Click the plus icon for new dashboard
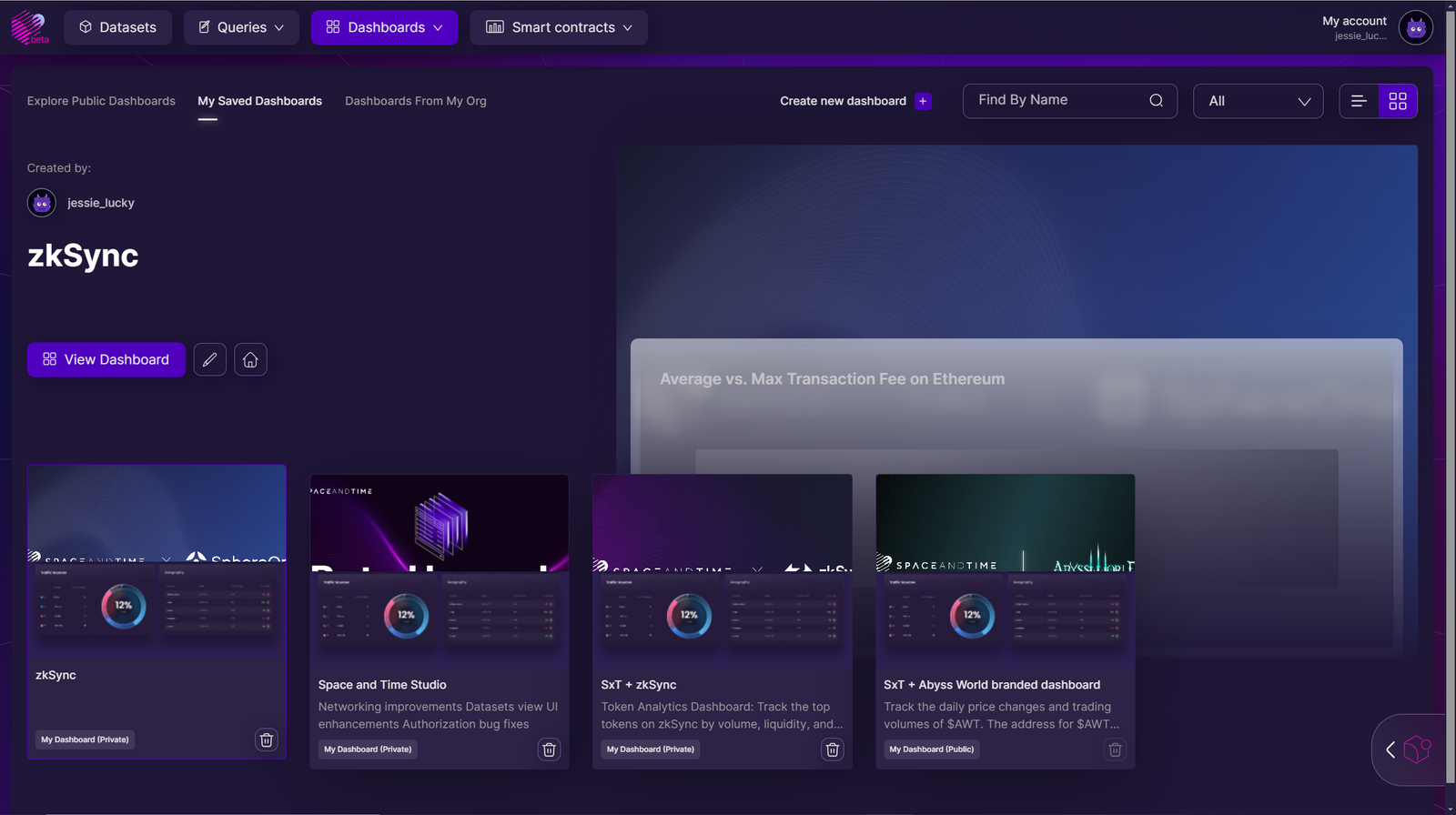The width and height of the screenshot is (1456, 815). [x=923, y=101]
